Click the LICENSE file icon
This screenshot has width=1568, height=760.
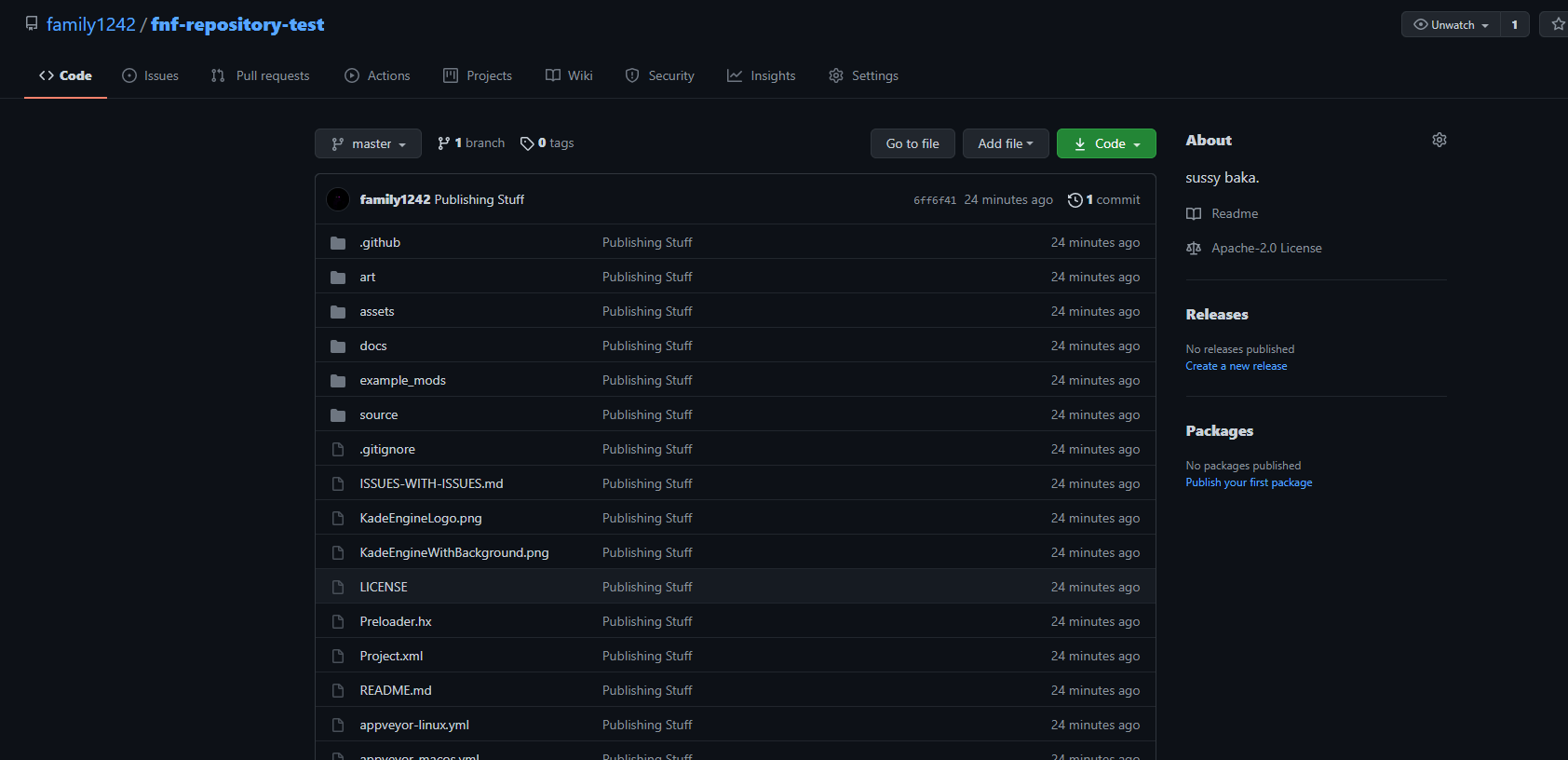tap(338, 588)
